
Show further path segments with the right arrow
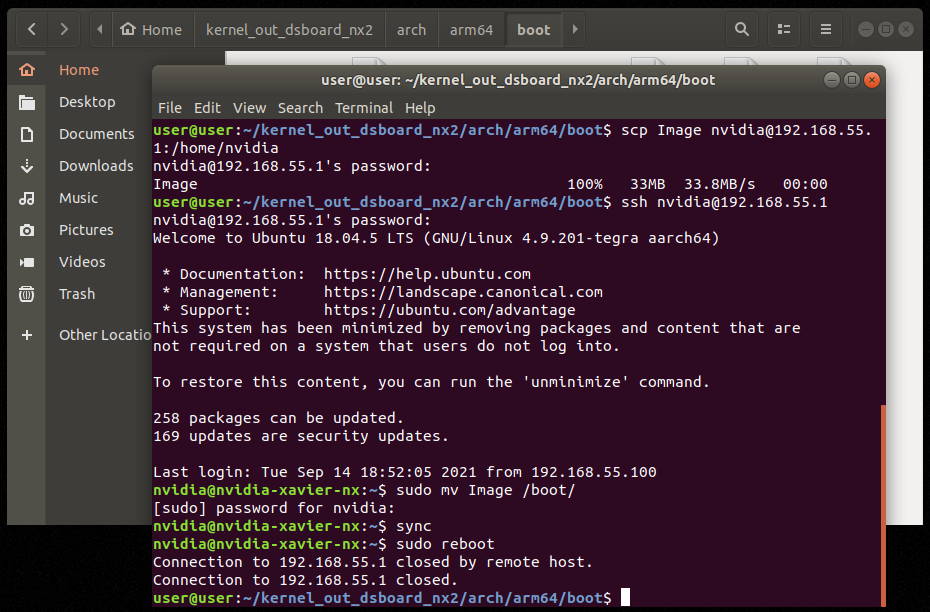574,29
